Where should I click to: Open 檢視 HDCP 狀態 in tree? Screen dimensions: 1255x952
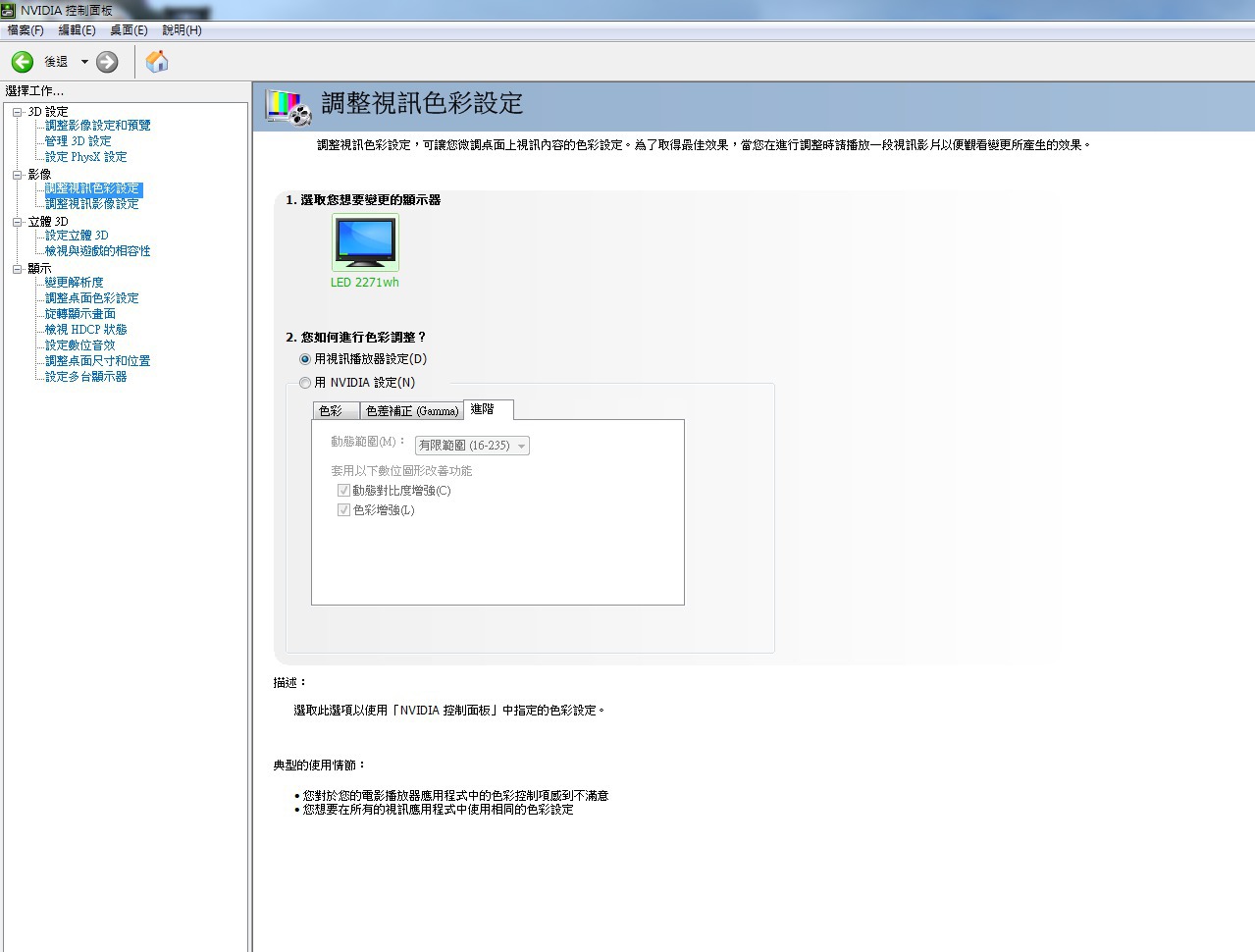pos(85,330)
